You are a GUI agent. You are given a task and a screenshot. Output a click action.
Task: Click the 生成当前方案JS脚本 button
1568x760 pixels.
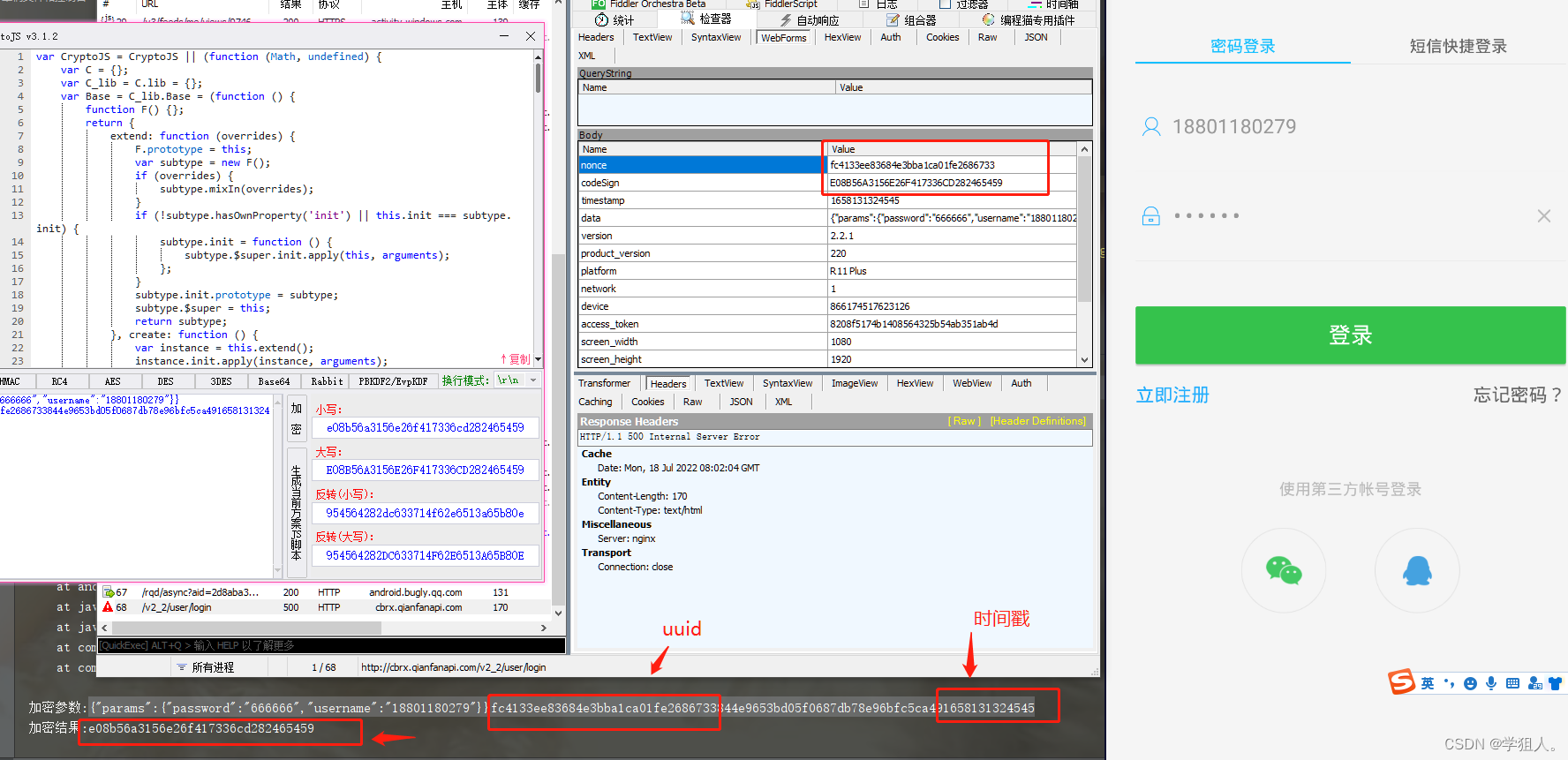[x=296, y=513]
